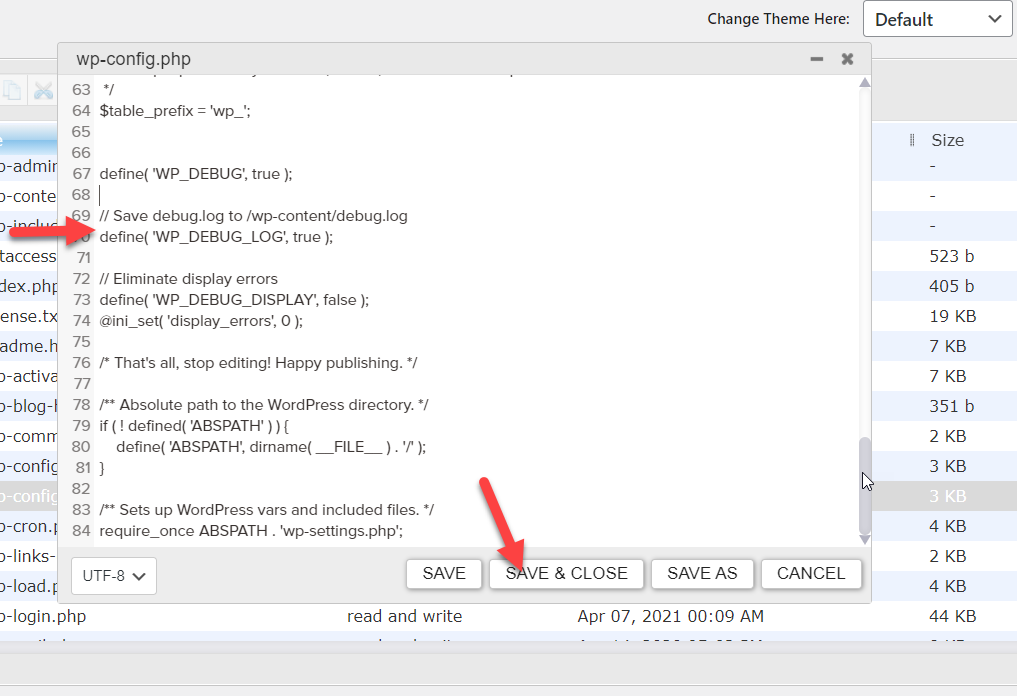The image size is (1017, 696).
Task: Click the Apr 07, 2021 00:09 AM date
Action: [671, 616]
